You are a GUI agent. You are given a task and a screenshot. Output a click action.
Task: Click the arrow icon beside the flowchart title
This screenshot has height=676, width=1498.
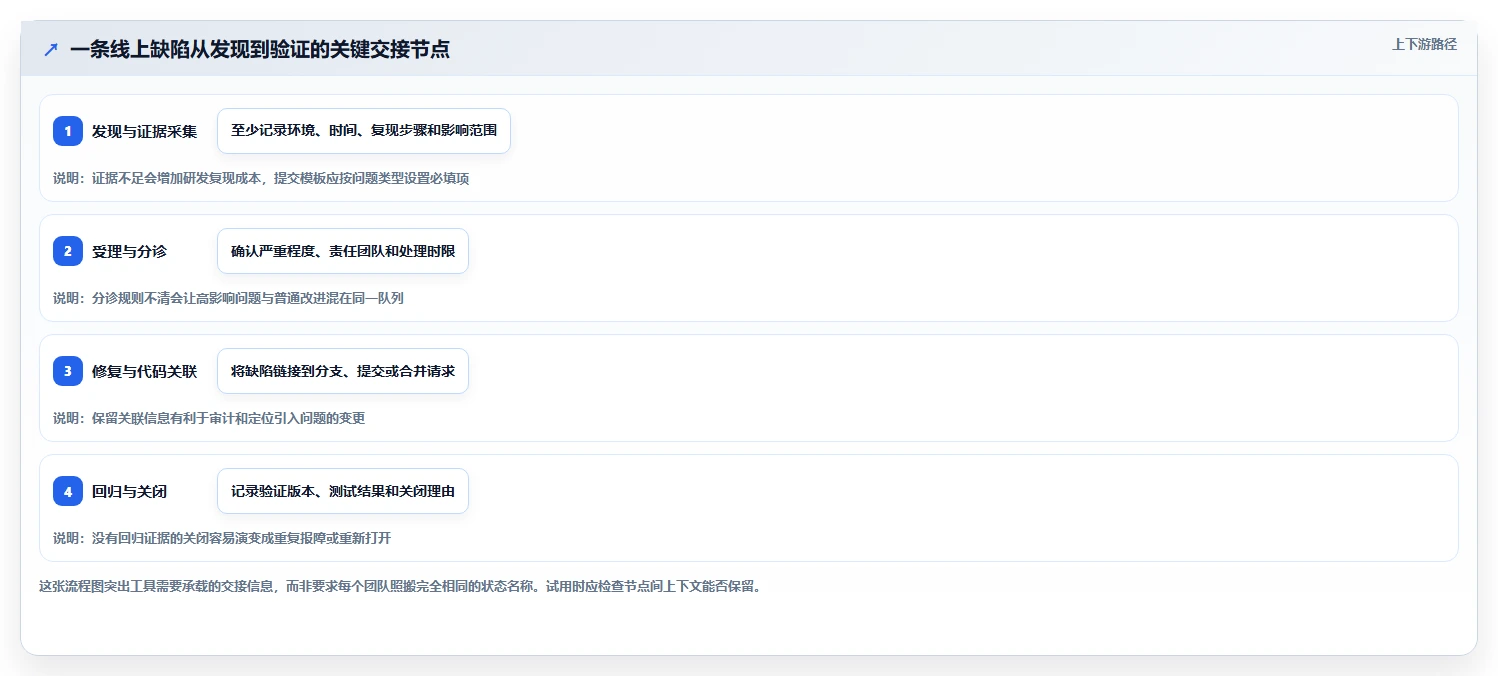tap(51, 49)
